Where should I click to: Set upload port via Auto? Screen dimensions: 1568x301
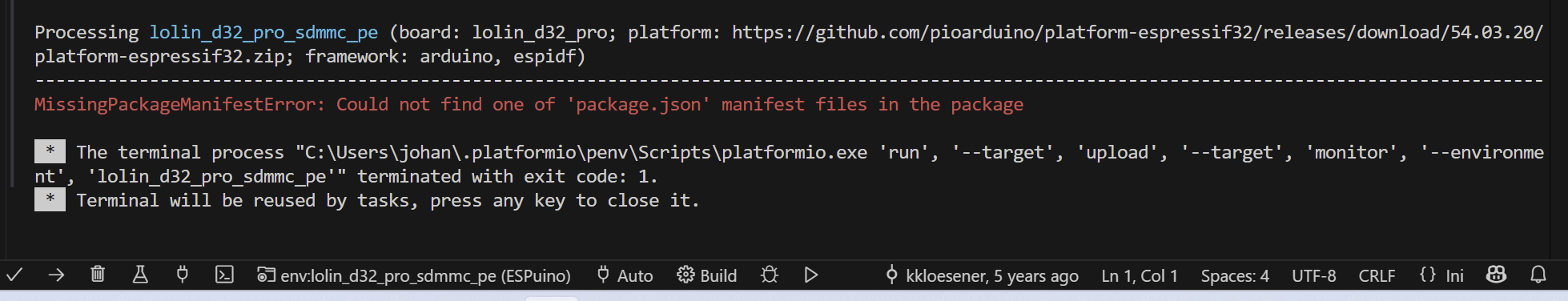(x=625, y=275)
